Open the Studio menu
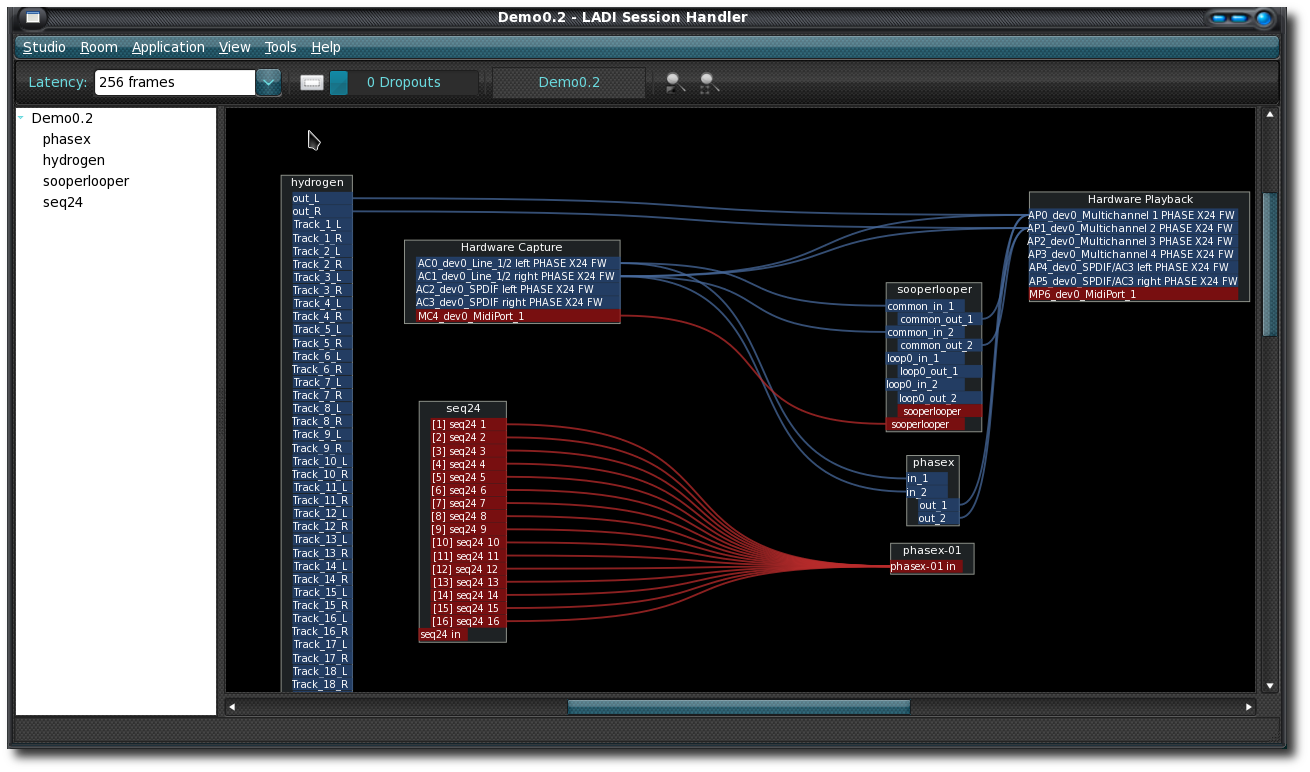 (44, 47)
